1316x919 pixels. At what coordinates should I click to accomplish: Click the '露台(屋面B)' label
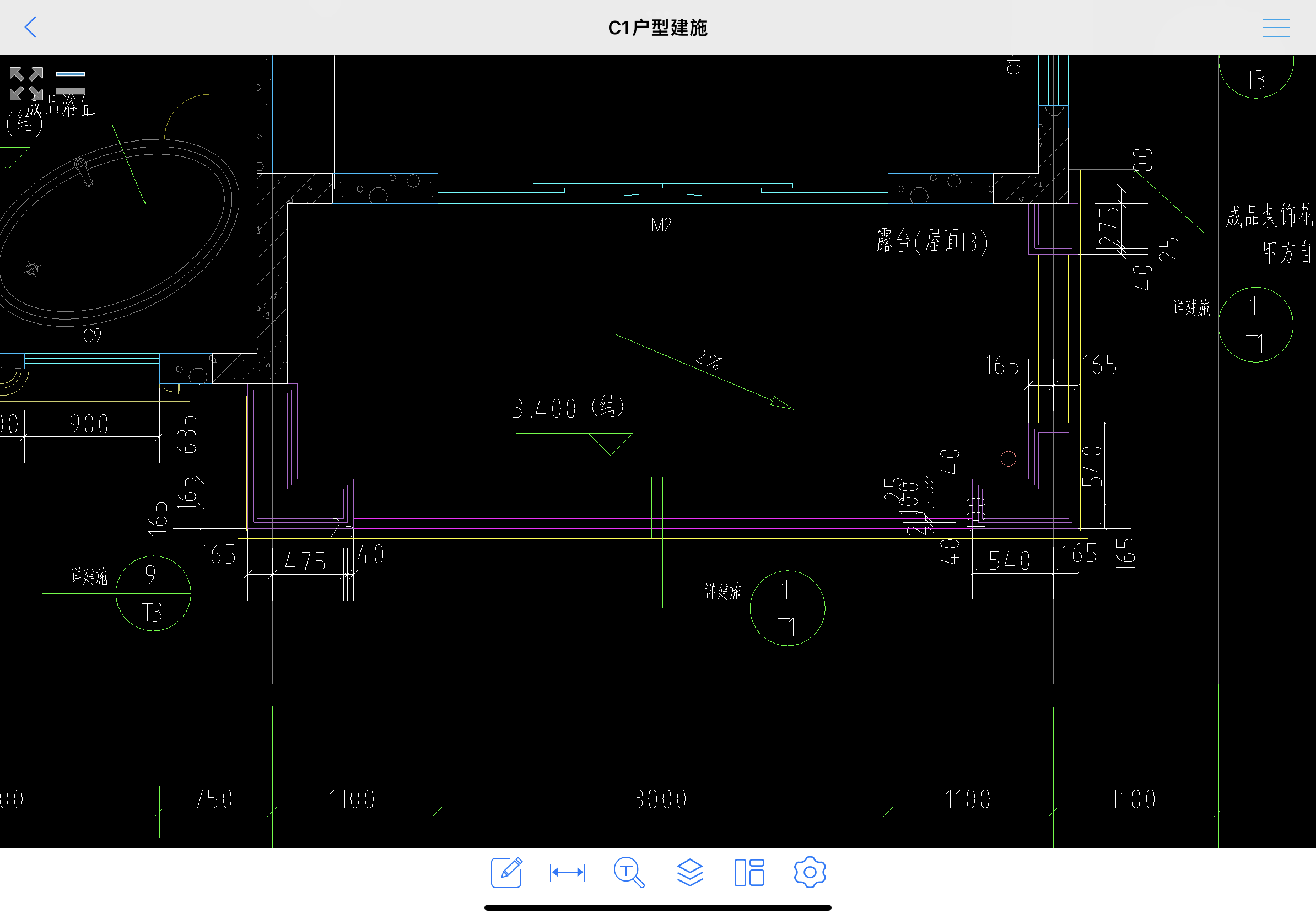[932, 241]
